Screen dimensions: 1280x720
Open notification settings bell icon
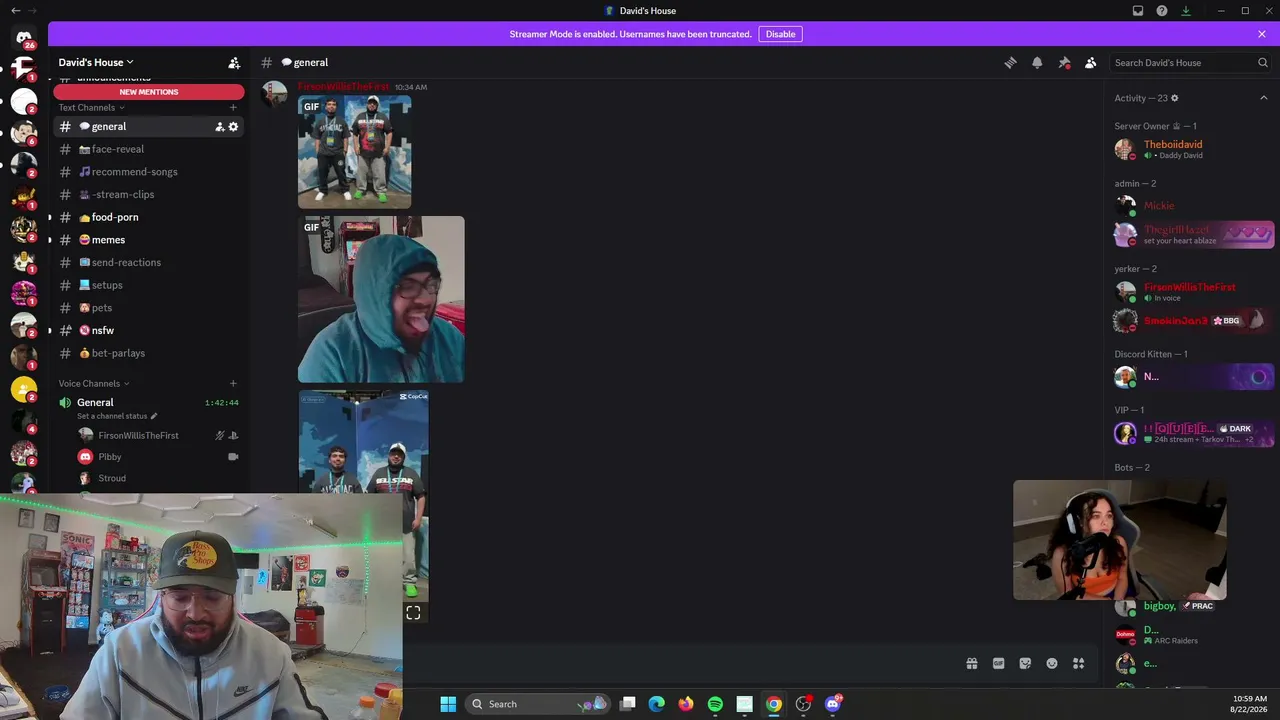(1037, 62)
